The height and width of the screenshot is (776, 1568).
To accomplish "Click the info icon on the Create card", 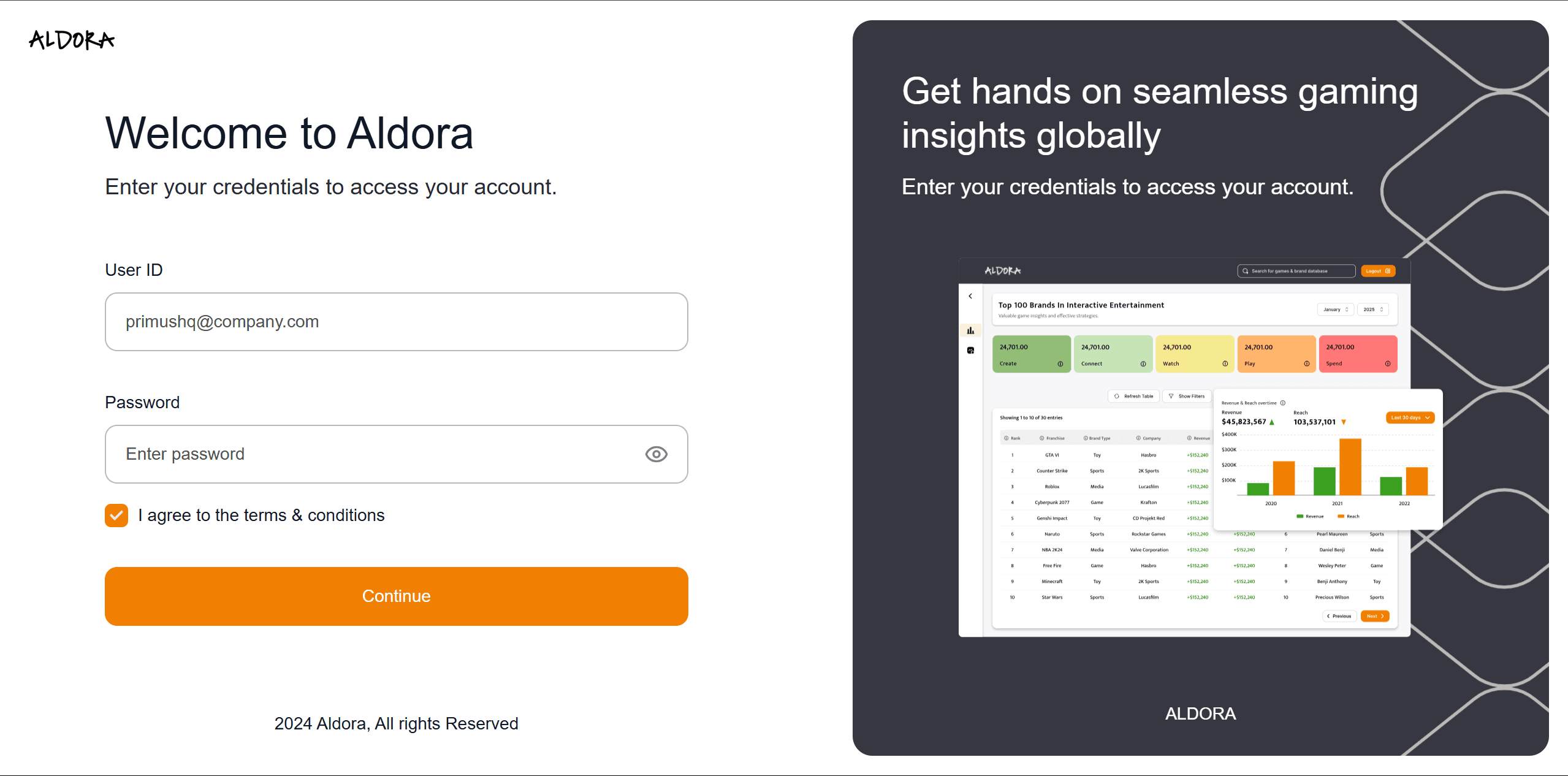I will [x=1060, y=363].
